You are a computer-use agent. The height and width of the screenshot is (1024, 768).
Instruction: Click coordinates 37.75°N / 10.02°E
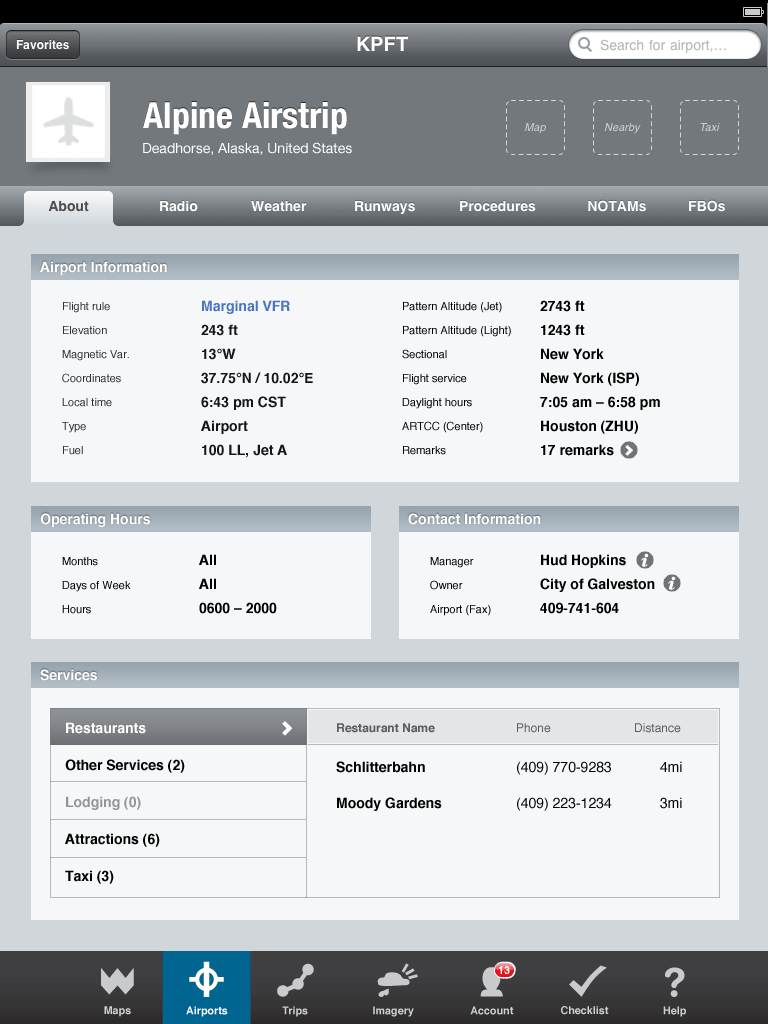pos(257,378)
